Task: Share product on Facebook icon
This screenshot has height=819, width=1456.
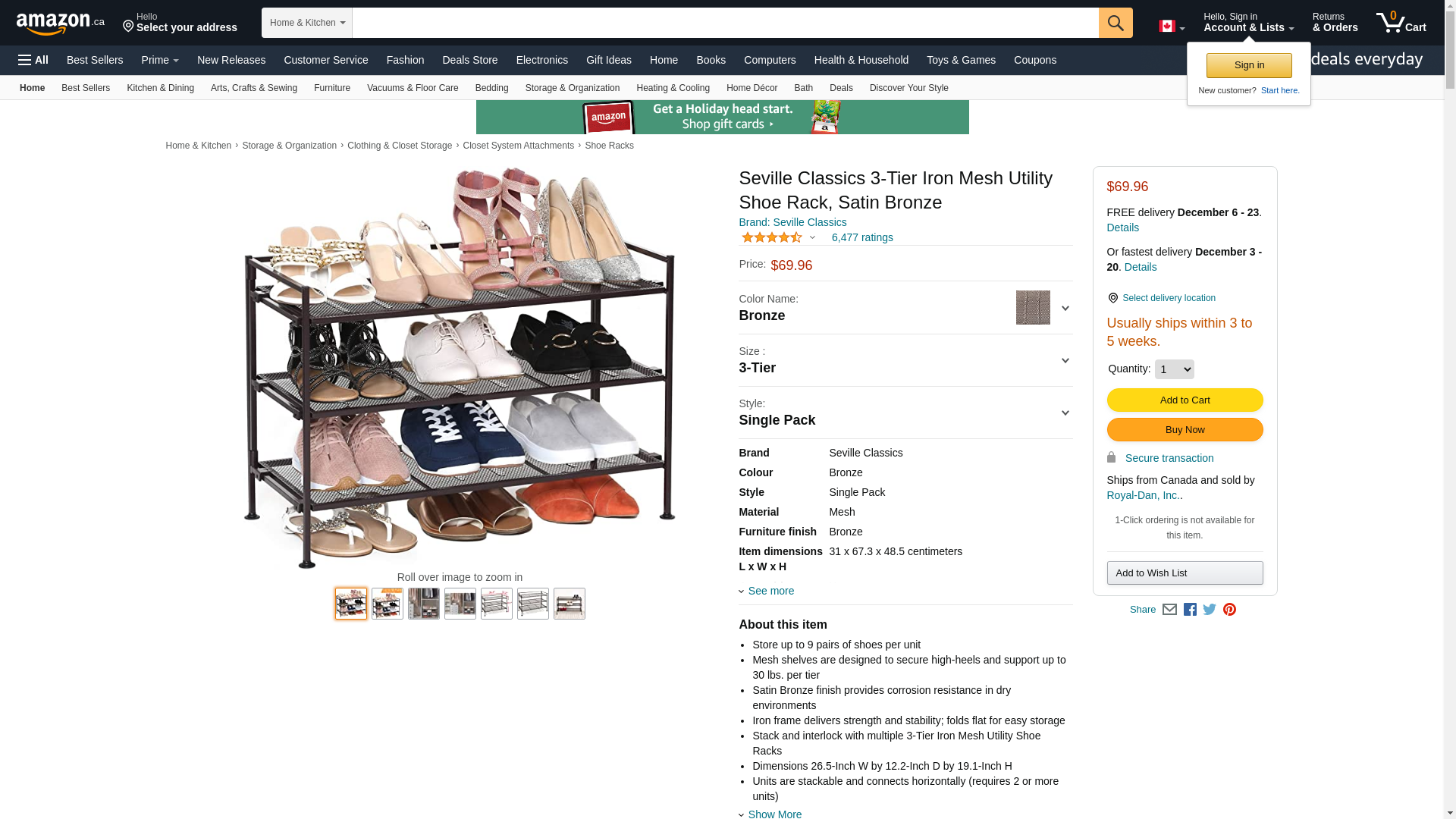Action: tap(1190, 610)
